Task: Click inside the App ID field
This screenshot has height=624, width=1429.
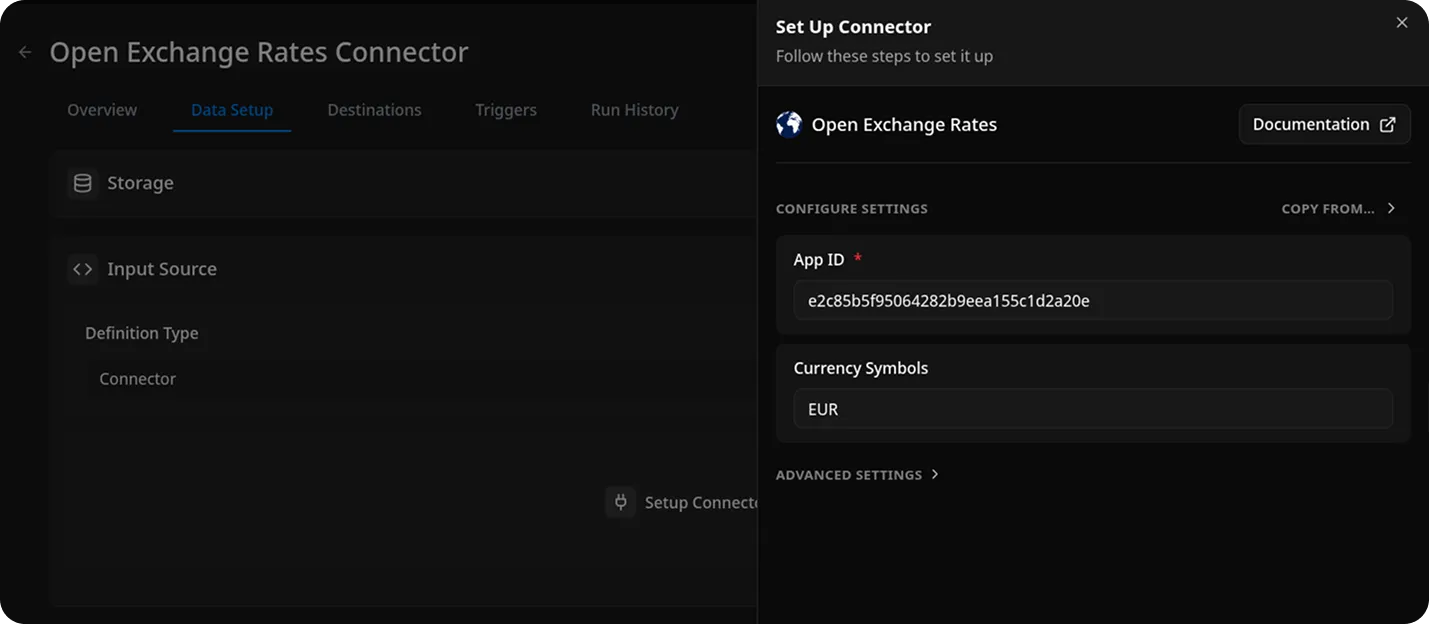Action: coord(1092,299)
